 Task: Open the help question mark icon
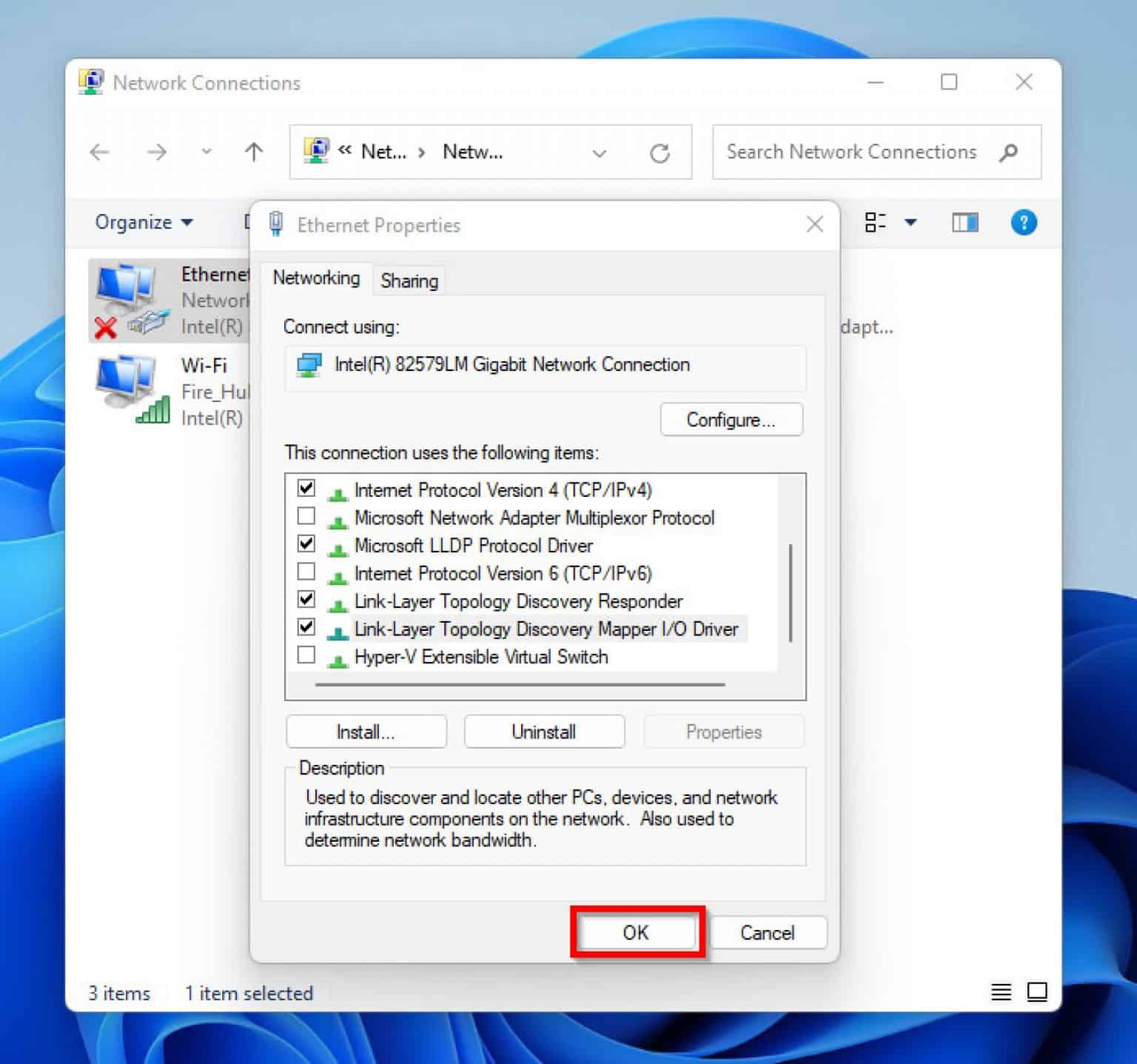pos(1024,222)
